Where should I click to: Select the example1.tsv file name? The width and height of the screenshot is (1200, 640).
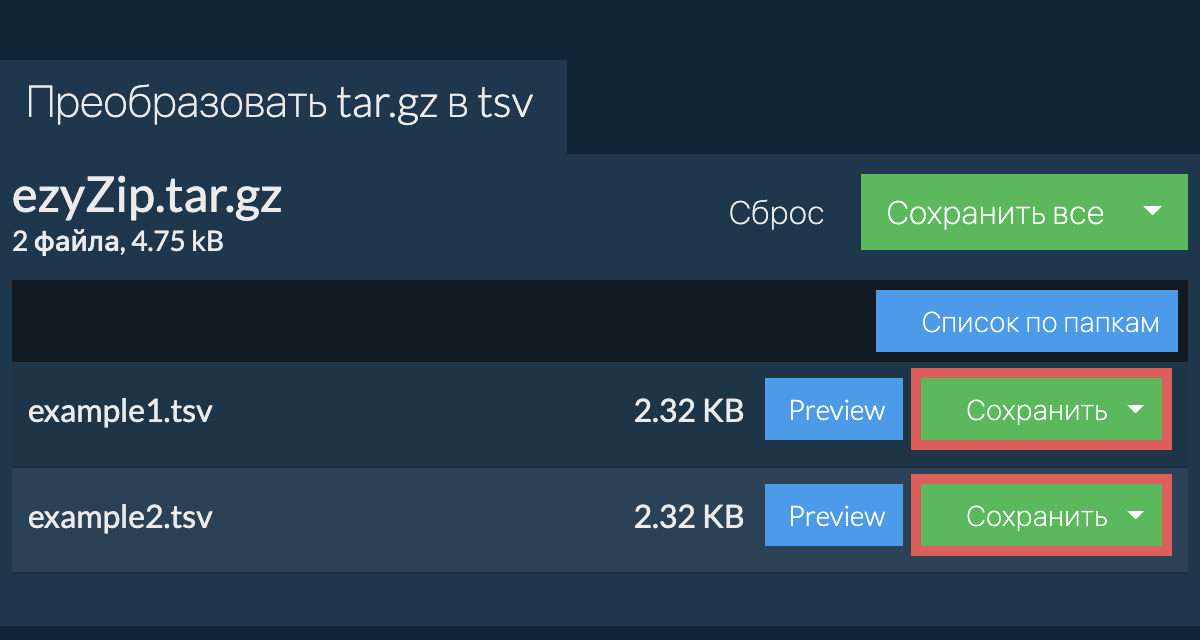click(x=120, y=411)
